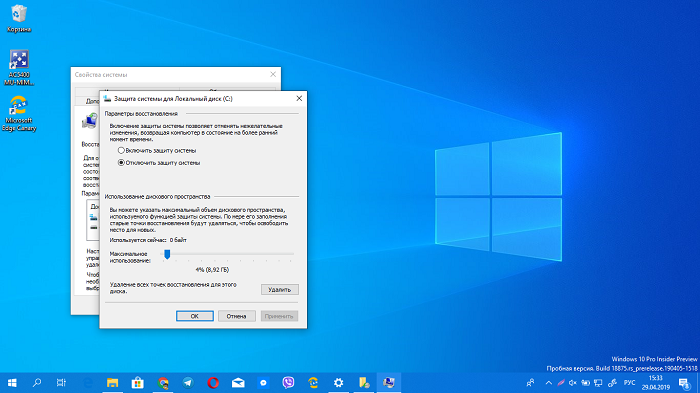The width and height of the screenshot is (700, 393).
Task: Switch input language РУС indicator
Action: (x=629, y=383)
